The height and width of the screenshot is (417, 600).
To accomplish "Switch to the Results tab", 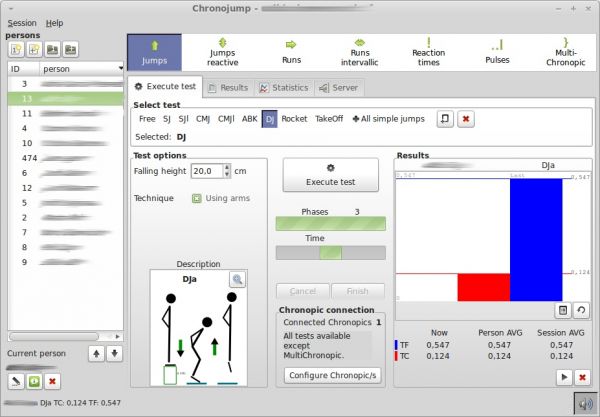I will 228,88.
